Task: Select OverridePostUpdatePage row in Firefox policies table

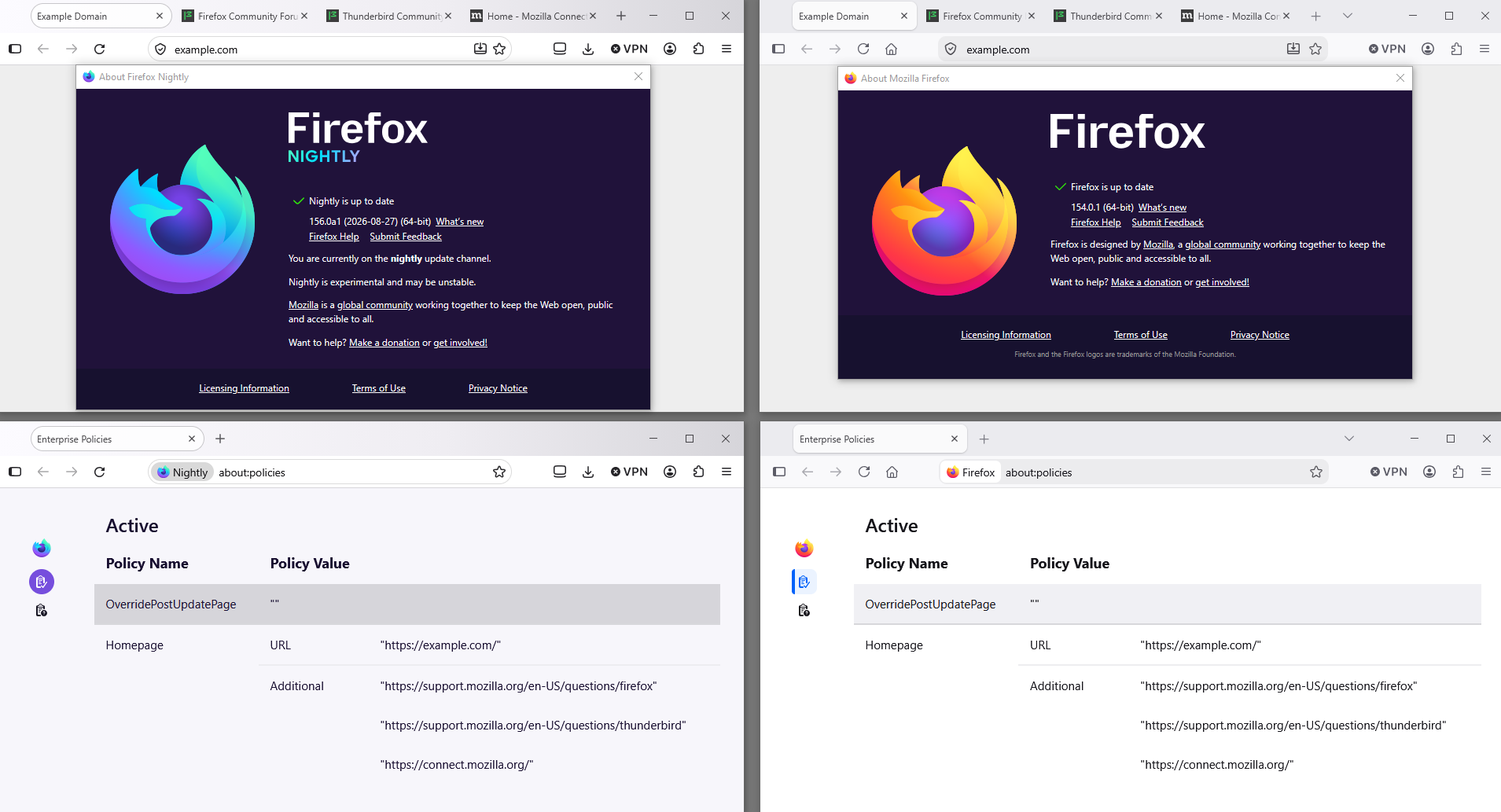Action: (1167, 604)
